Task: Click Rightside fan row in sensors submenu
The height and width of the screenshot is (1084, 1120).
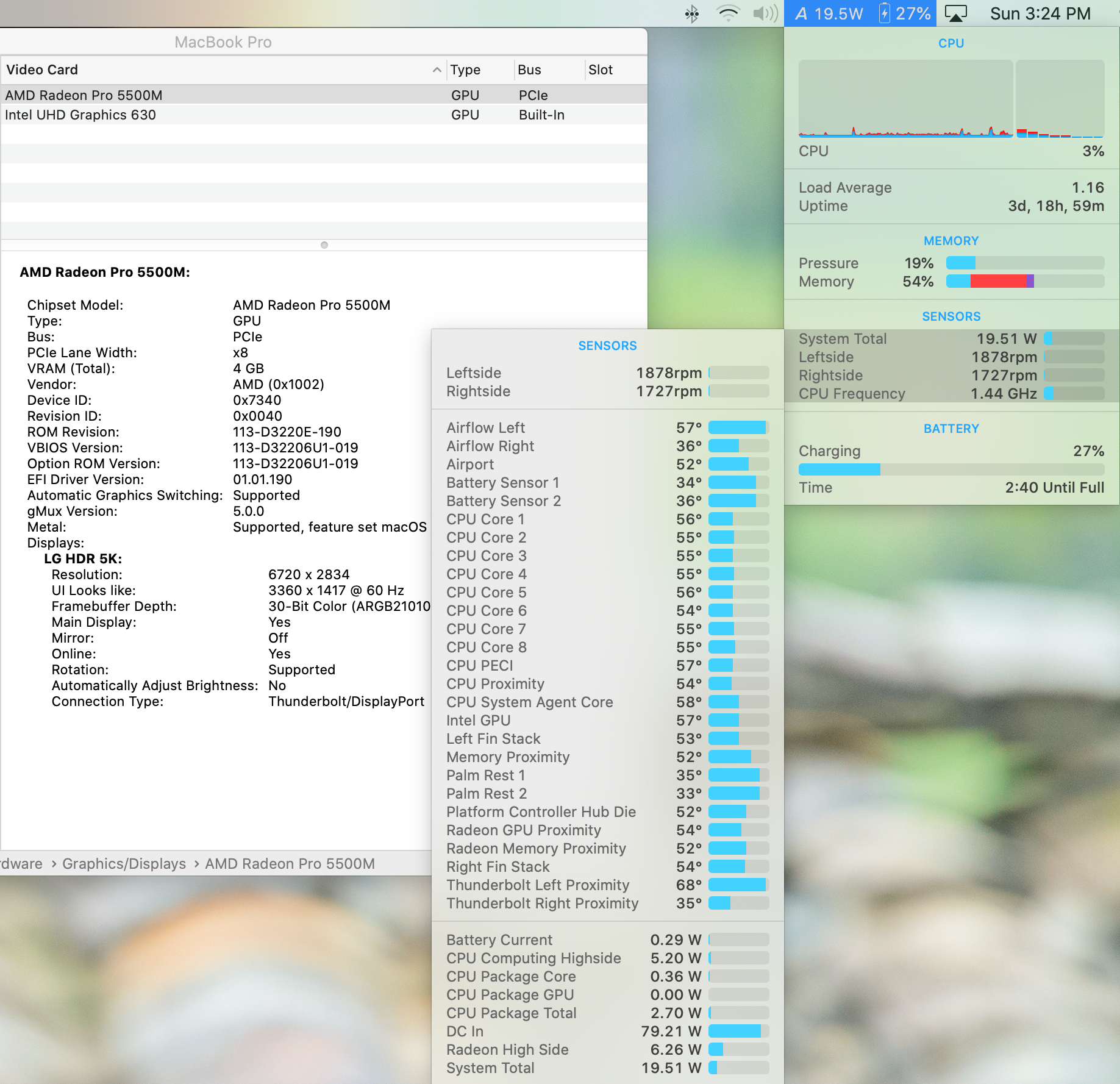Action: (x=607, y=391)
